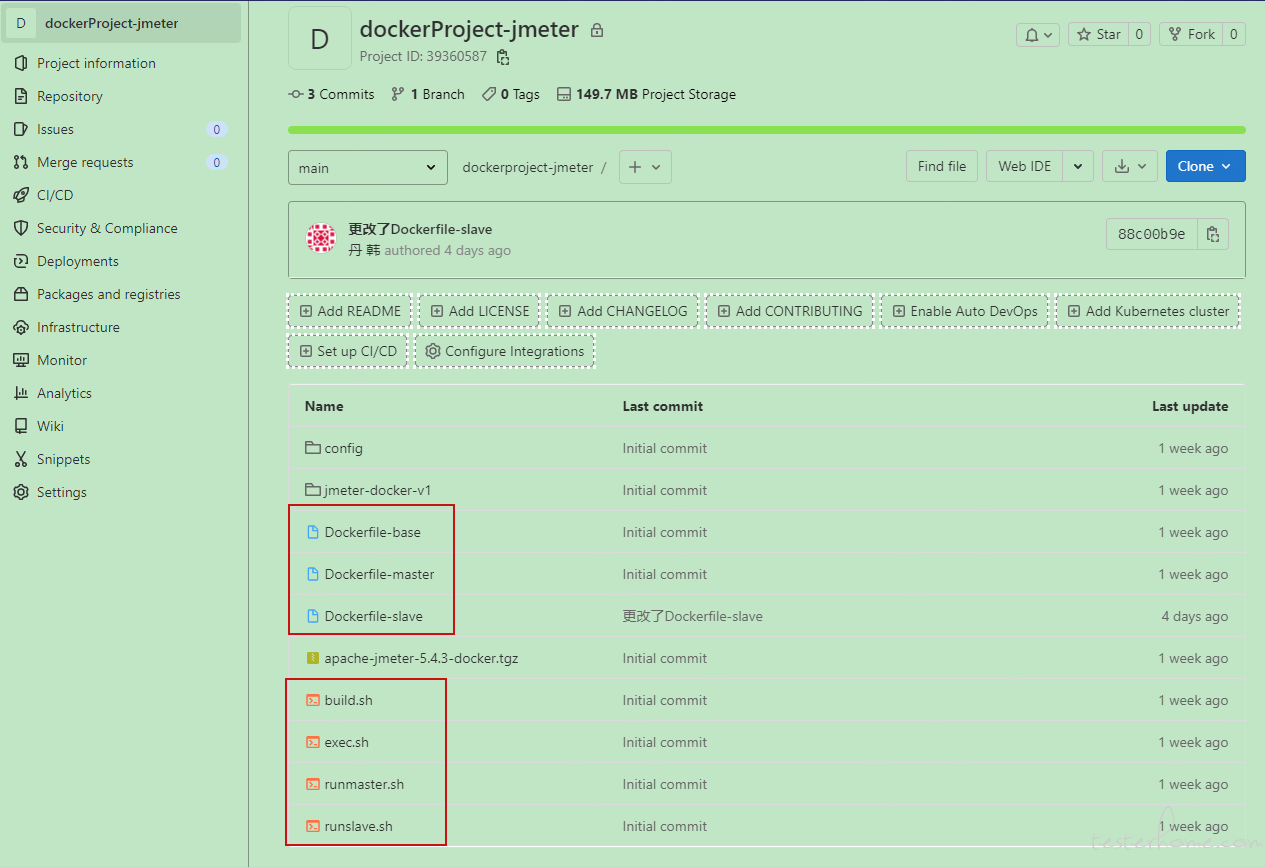Click the Add LICENSE button

(479, 311)
